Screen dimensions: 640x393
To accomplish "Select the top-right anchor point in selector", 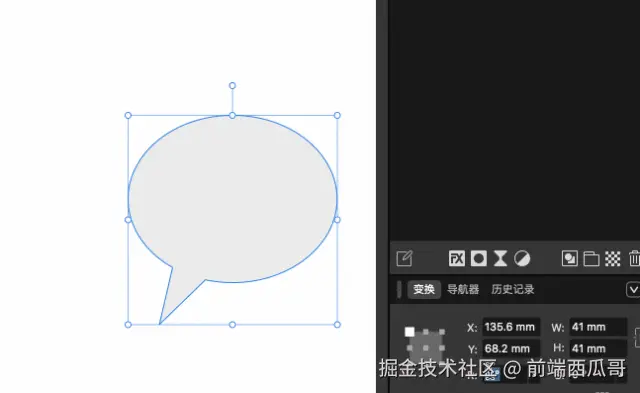I will coord(442,332).
